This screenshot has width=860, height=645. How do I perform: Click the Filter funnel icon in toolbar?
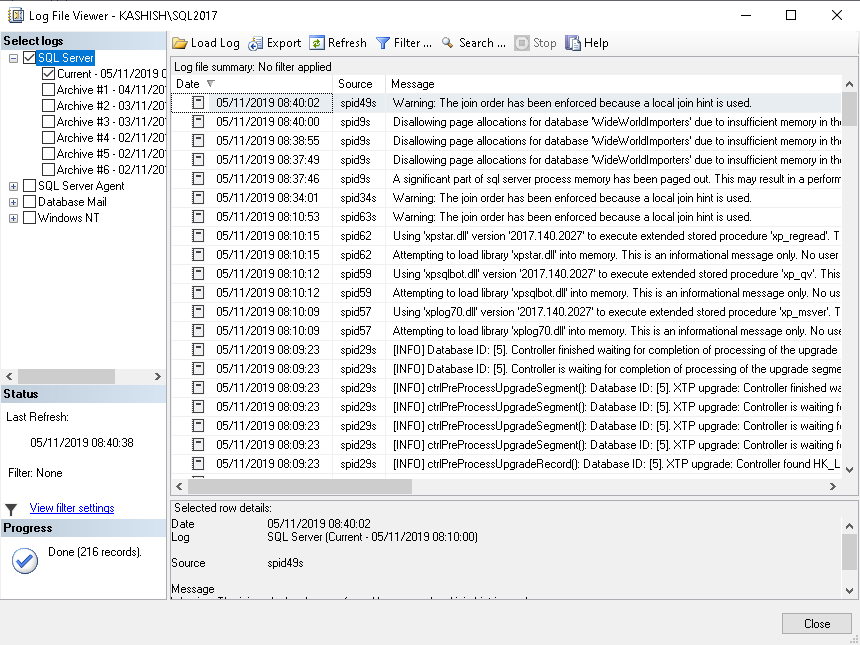pos(383,43)
